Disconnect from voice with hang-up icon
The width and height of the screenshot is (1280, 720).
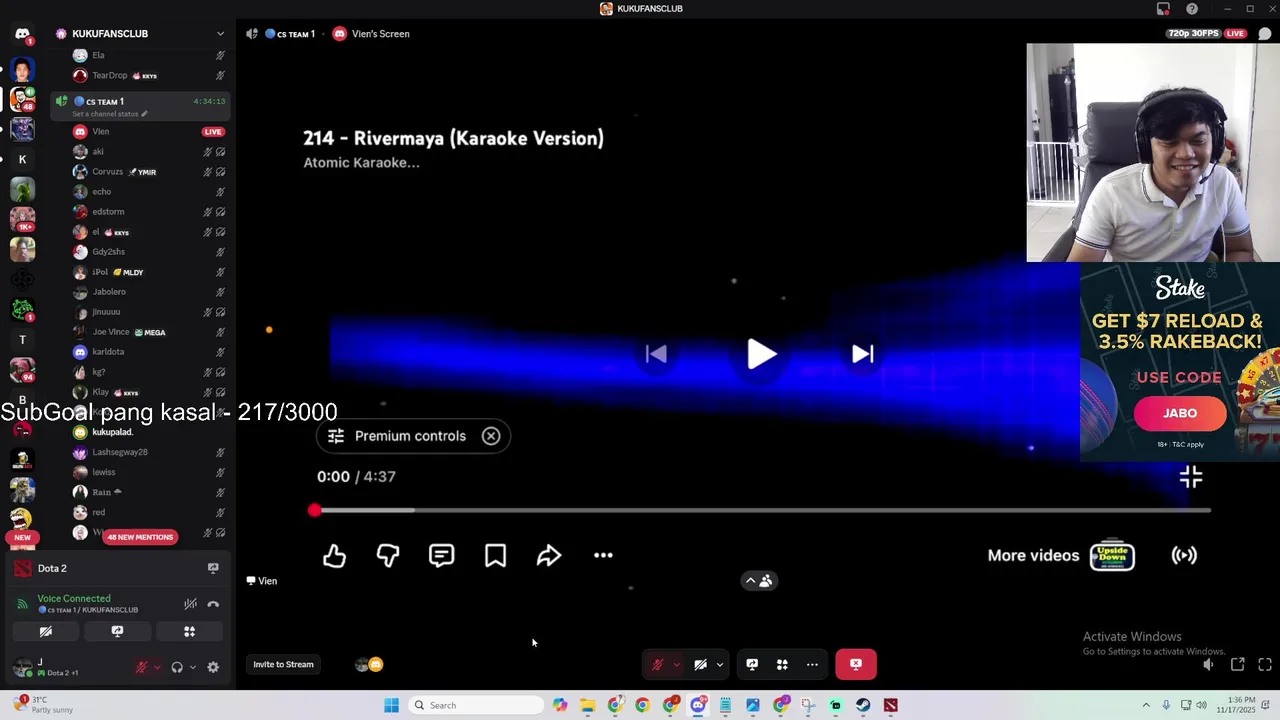tap(213, 604)
